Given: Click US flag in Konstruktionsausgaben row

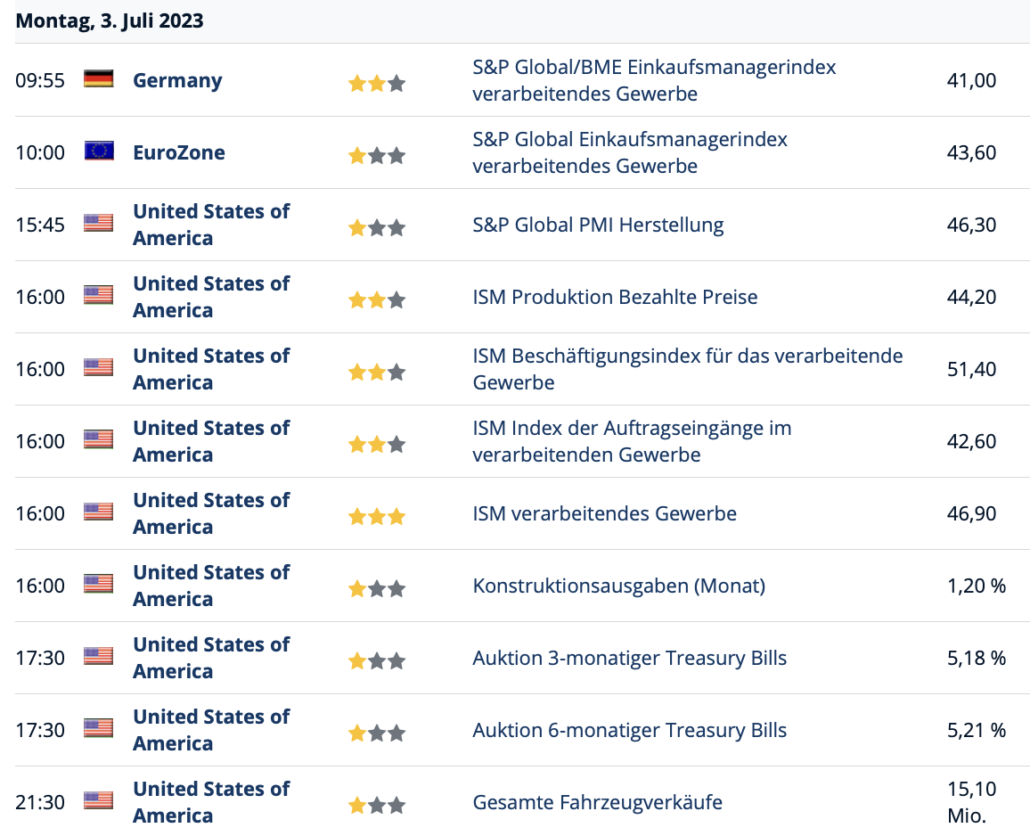Looking at the screenshot, I should point(98,584).
